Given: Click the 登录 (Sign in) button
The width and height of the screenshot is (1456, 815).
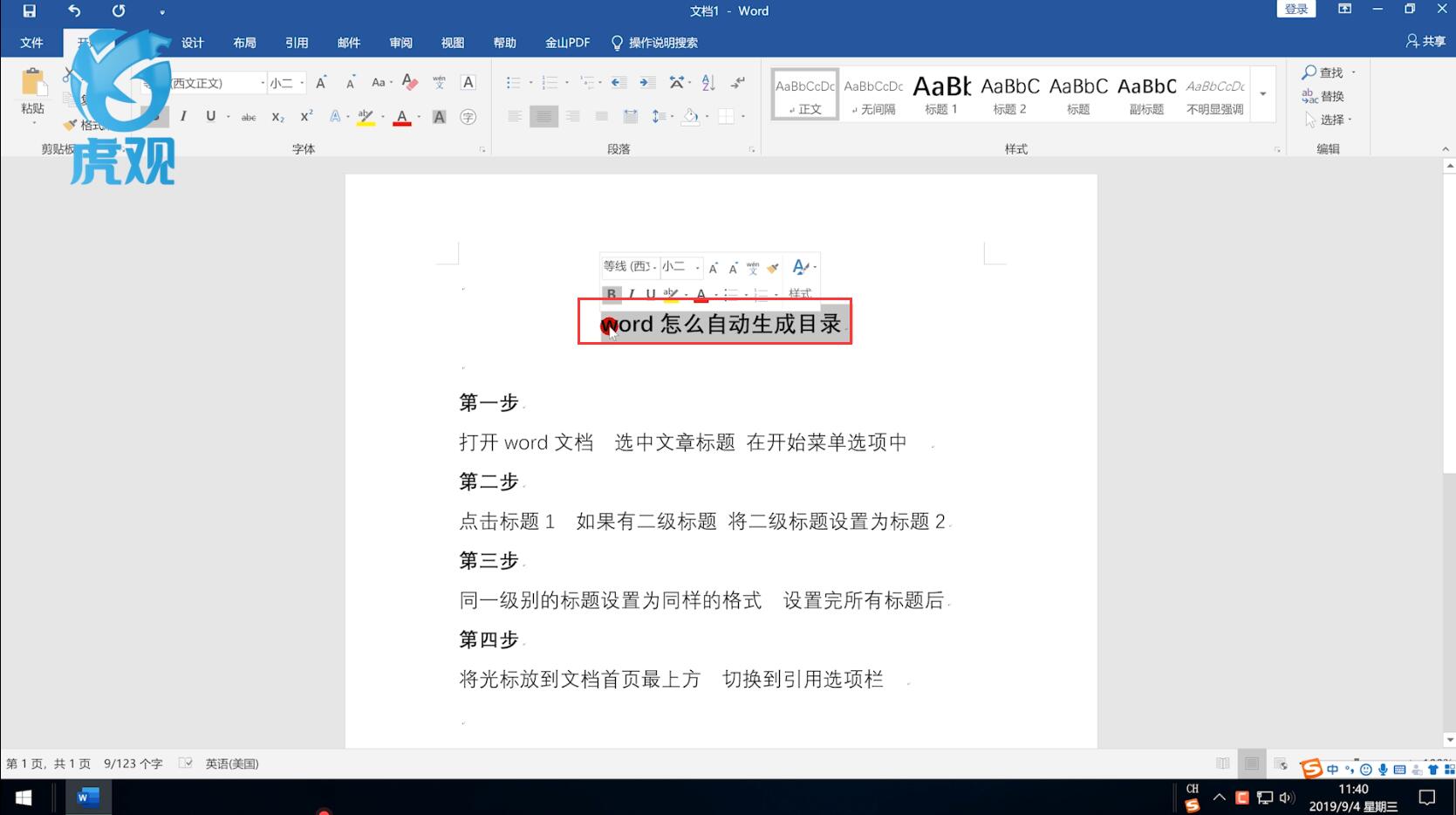Looking at the screenshot, I should pyautogui.click(x=1296, y=10).
